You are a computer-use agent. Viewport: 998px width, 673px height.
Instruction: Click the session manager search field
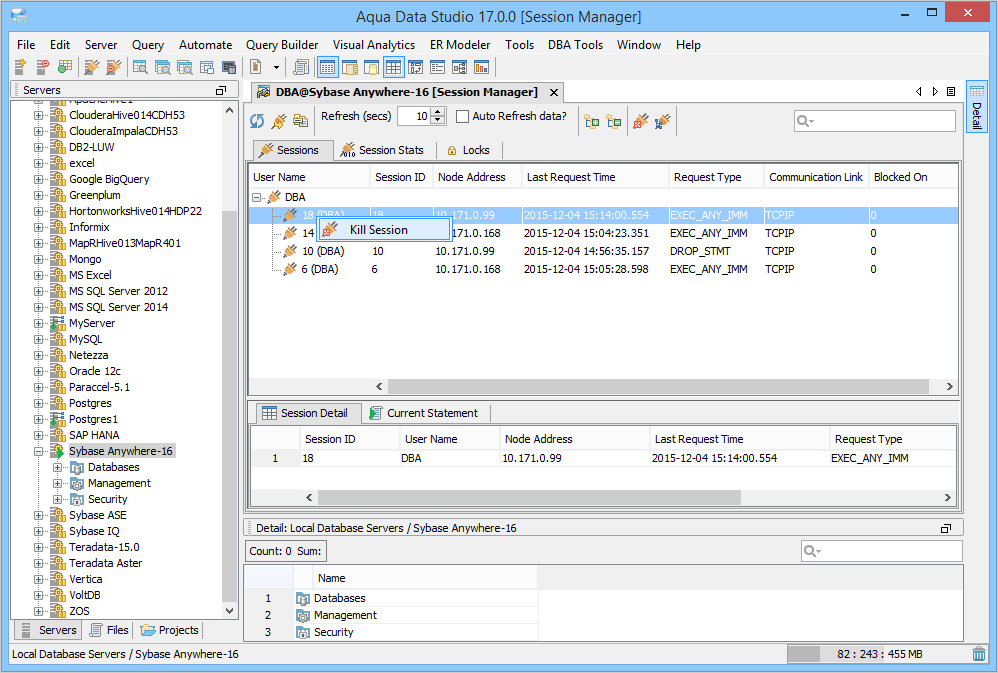click(875, 121)
